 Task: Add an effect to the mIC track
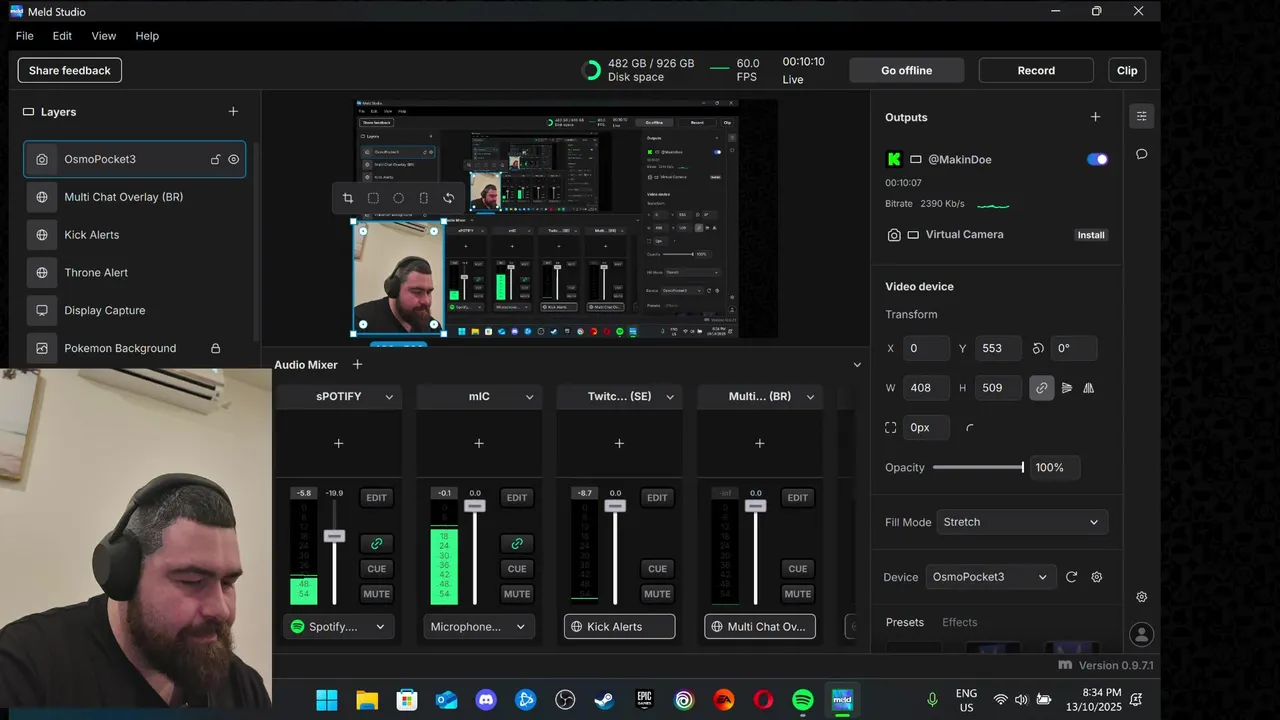[x=479, y=443]
